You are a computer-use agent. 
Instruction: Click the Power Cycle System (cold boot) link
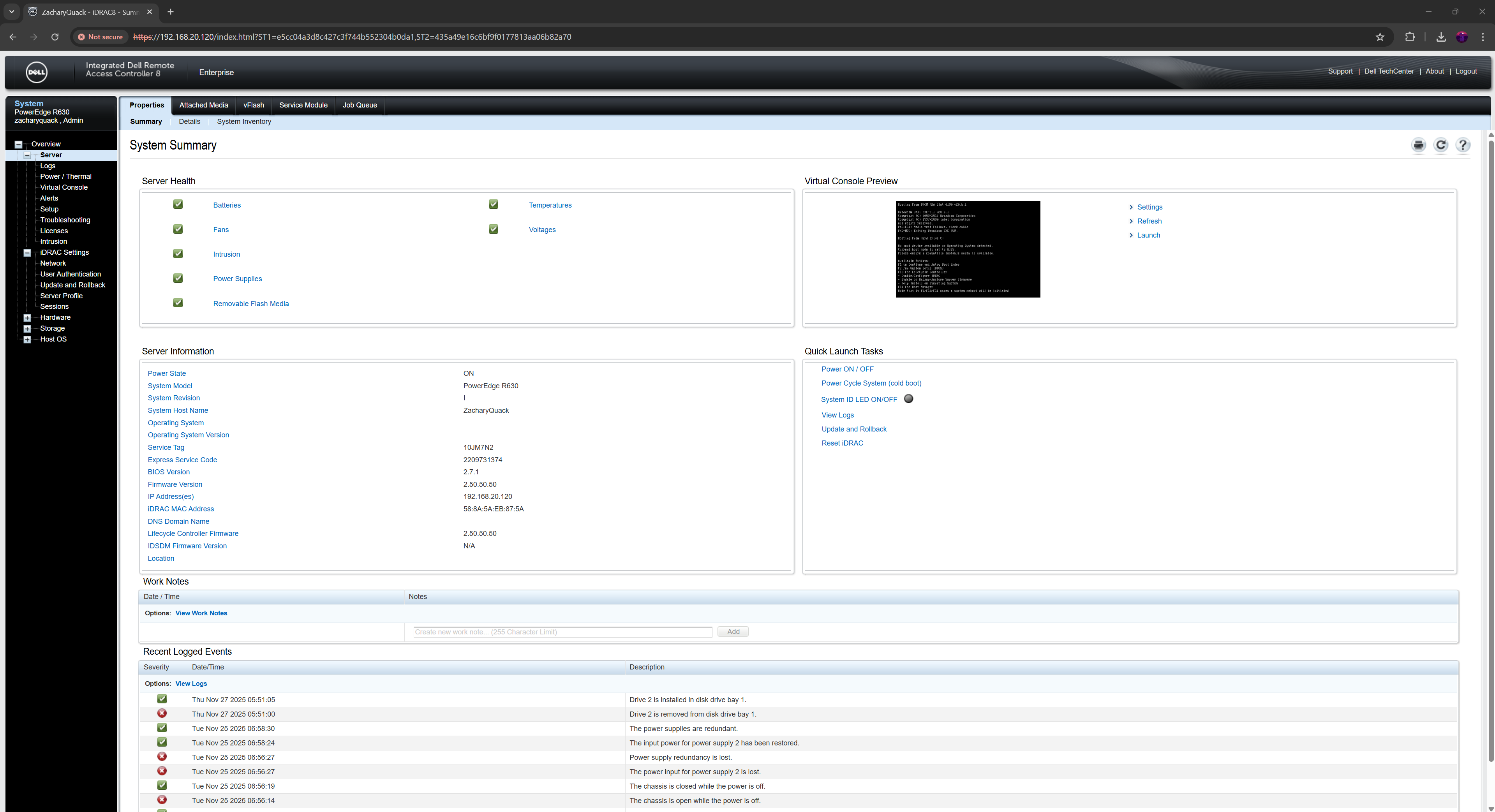tap(871, 383)
